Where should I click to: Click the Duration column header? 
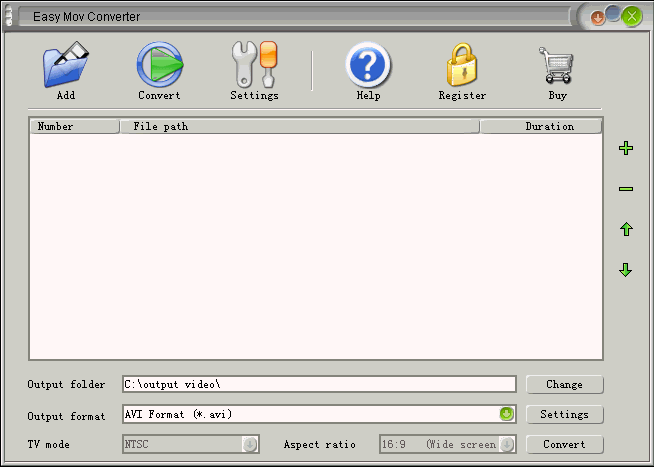pyautogui.click(x=541, y=126)
